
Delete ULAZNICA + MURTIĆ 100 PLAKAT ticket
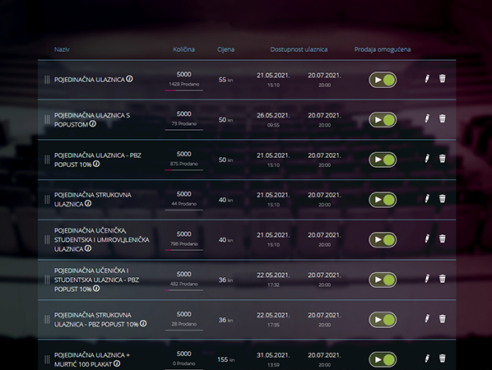(x=442, y=358)
